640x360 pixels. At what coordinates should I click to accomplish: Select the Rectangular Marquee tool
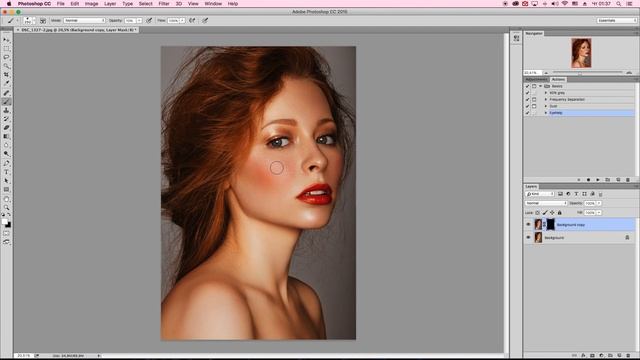pos(6,49)
